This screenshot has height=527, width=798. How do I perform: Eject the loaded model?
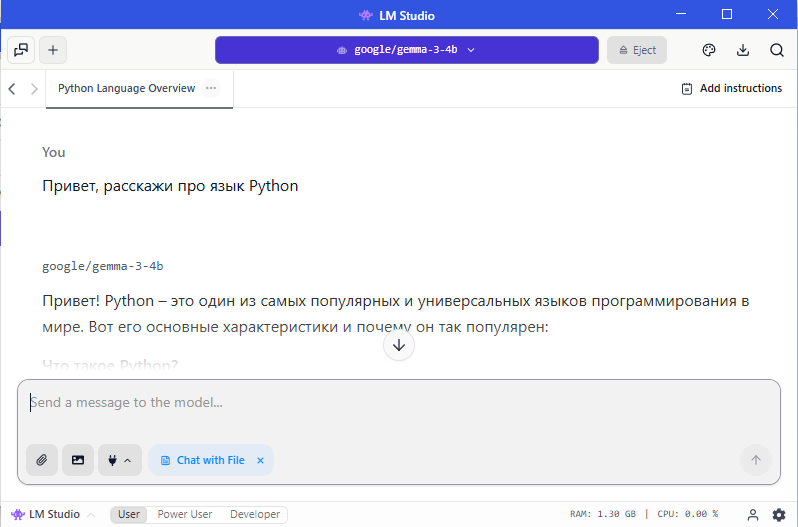pos(637,50)
